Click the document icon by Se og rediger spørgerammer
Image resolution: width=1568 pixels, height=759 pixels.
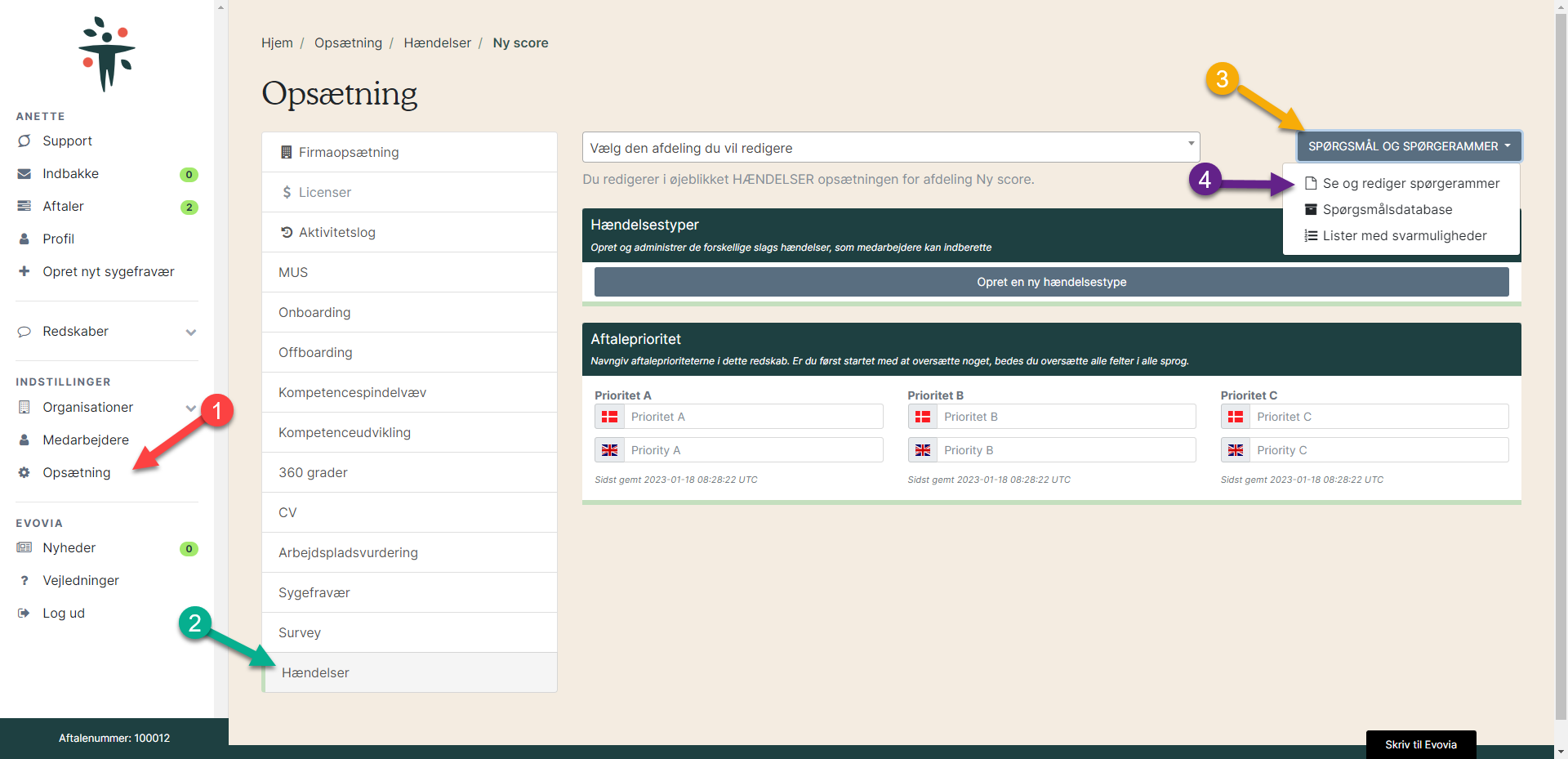point(1311,183)
